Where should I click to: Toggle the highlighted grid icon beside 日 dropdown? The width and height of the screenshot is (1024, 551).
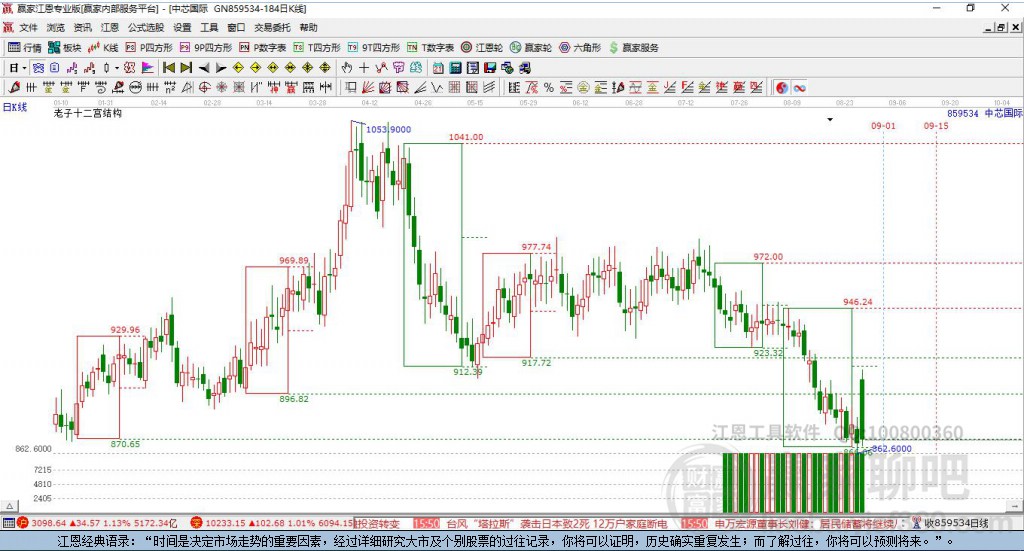[x=38, y=68]
